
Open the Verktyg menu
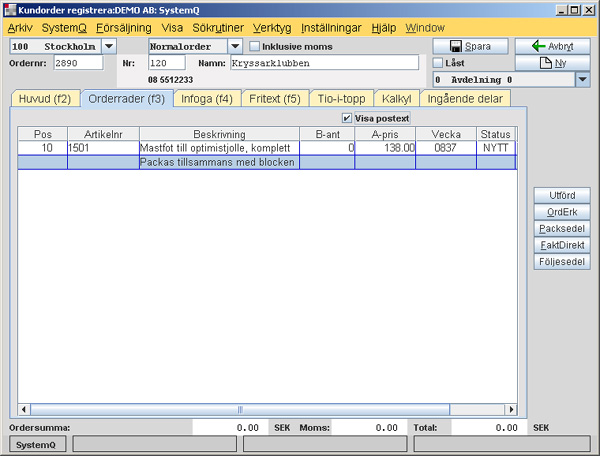(x=272, y=28)
